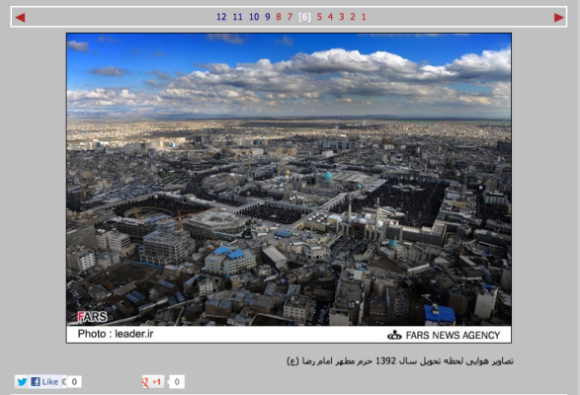Go to gallery page 11
This screenshot has width=580, height=395.
point(237,17)
